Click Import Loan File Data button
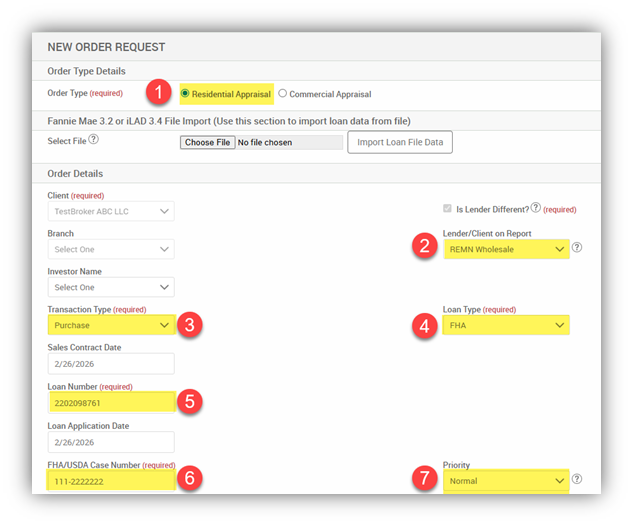Screen dimensions: 633x526 tap(400, 142)
